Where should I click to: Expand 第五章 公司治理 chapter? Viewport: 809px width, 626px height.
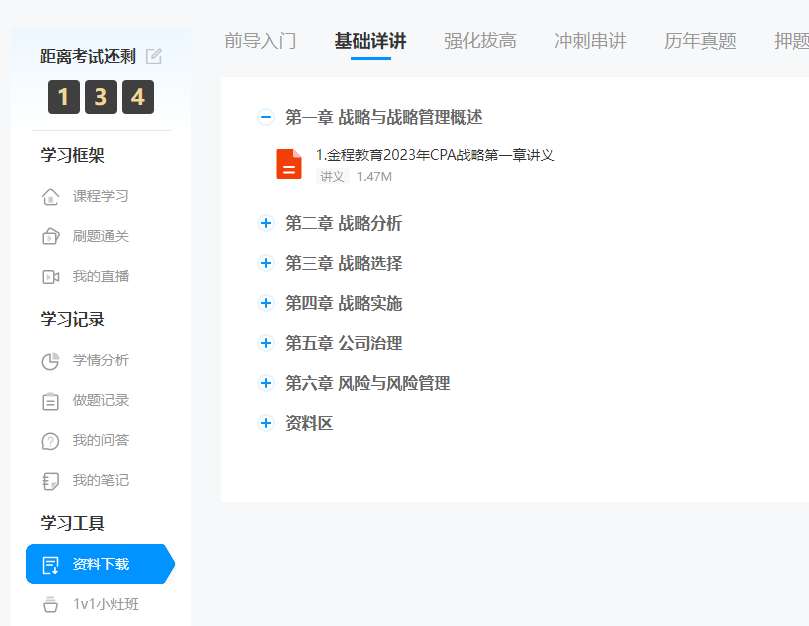pos(266,343)
